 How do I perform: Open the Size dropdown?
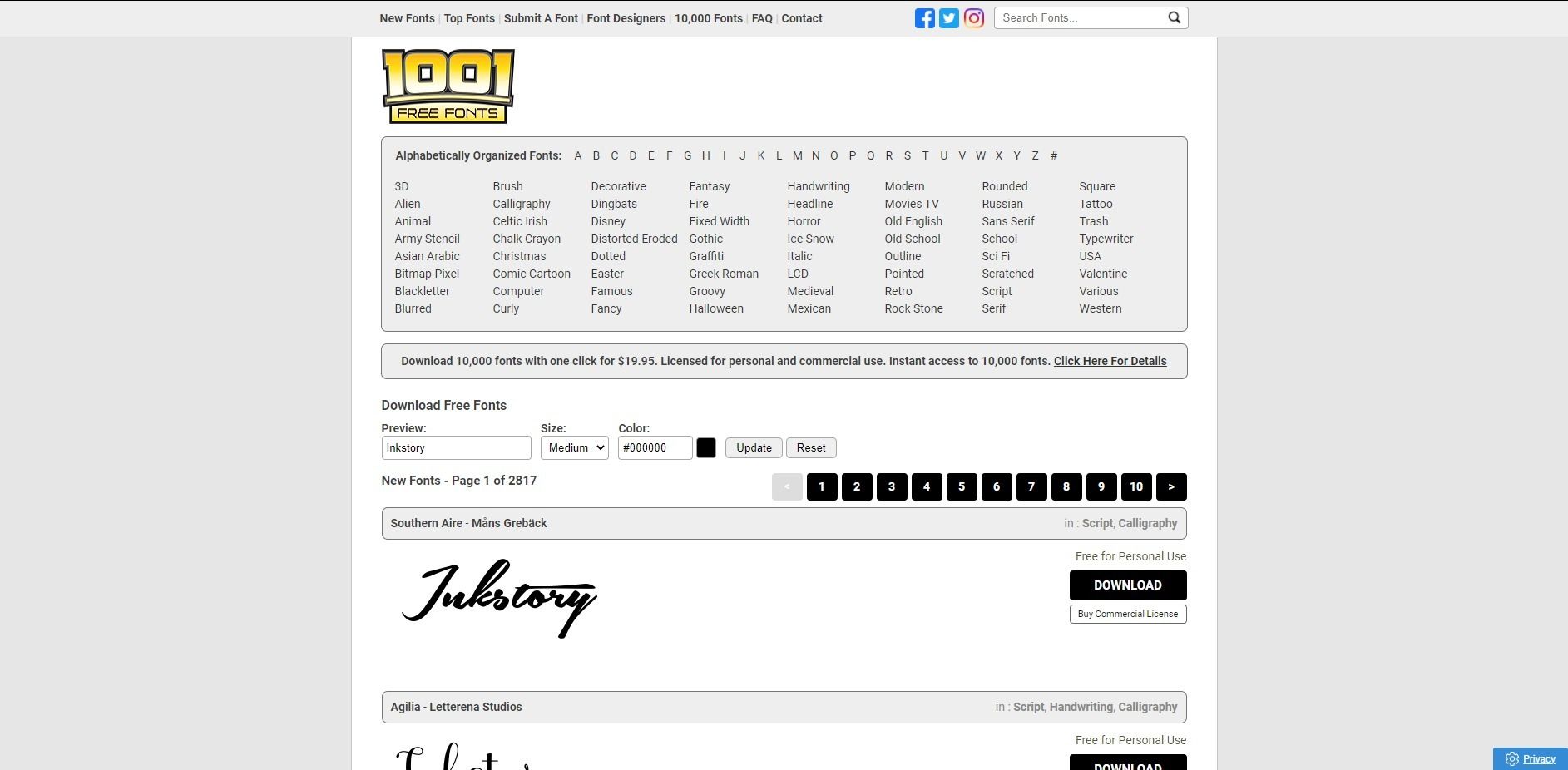tap(574, 447)
